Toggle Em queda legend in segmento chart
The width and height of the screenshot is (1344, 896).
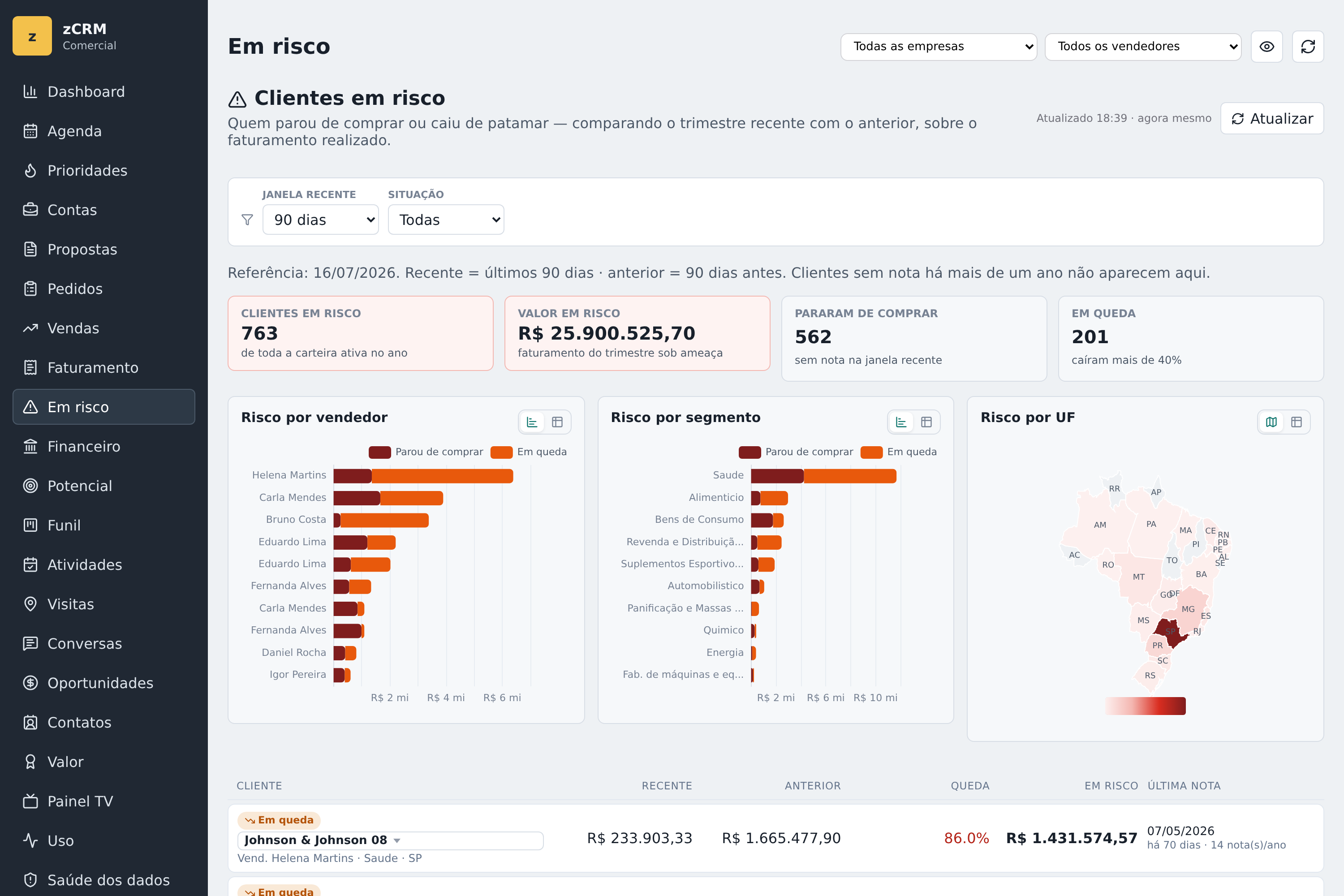(899, 452)
